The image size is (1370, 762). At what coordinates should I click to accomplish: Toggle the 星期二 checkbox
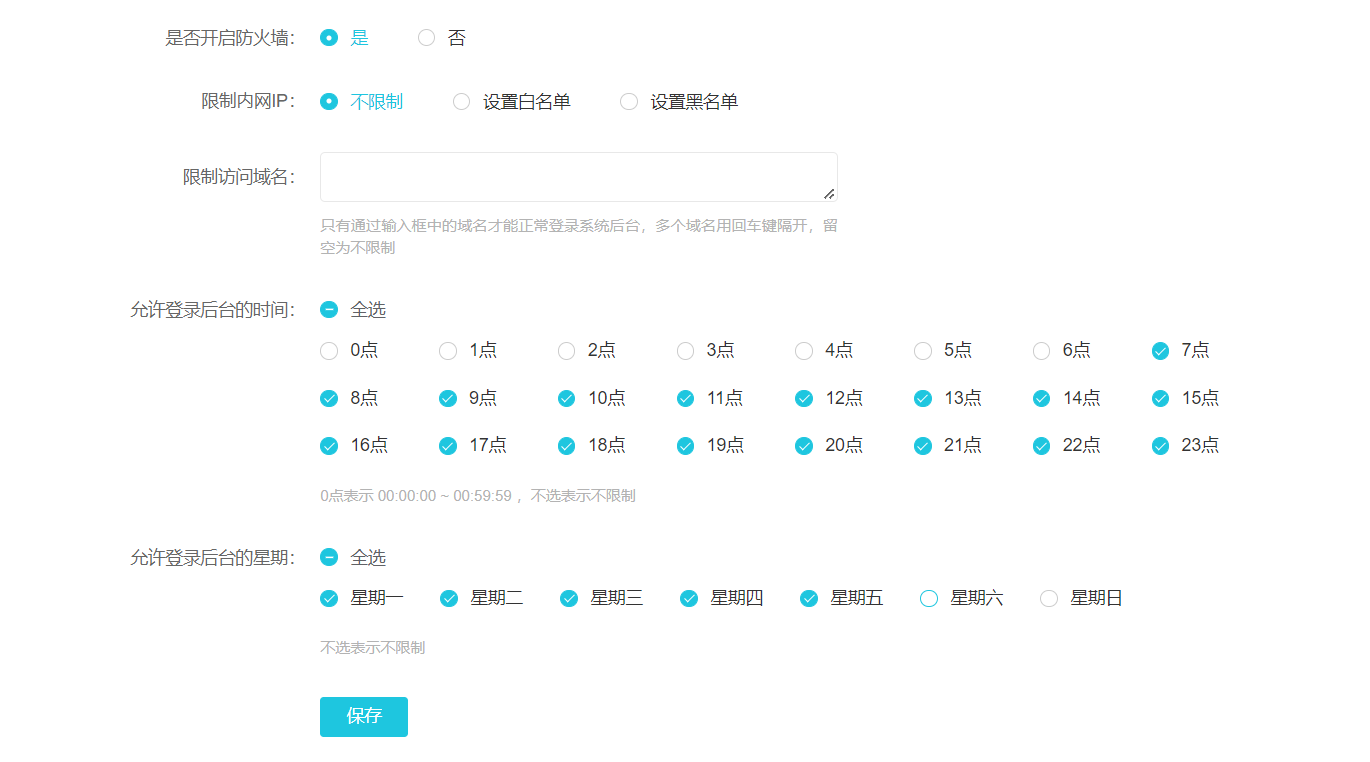pyautogui.click(x=449, y=598)
